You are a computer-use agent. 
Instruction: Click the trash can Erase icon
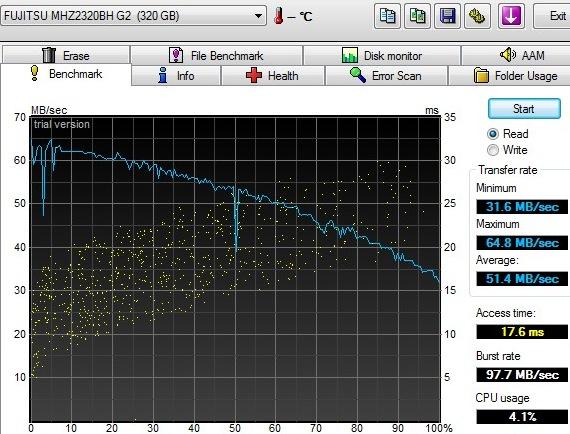click(x=49, y=55)
